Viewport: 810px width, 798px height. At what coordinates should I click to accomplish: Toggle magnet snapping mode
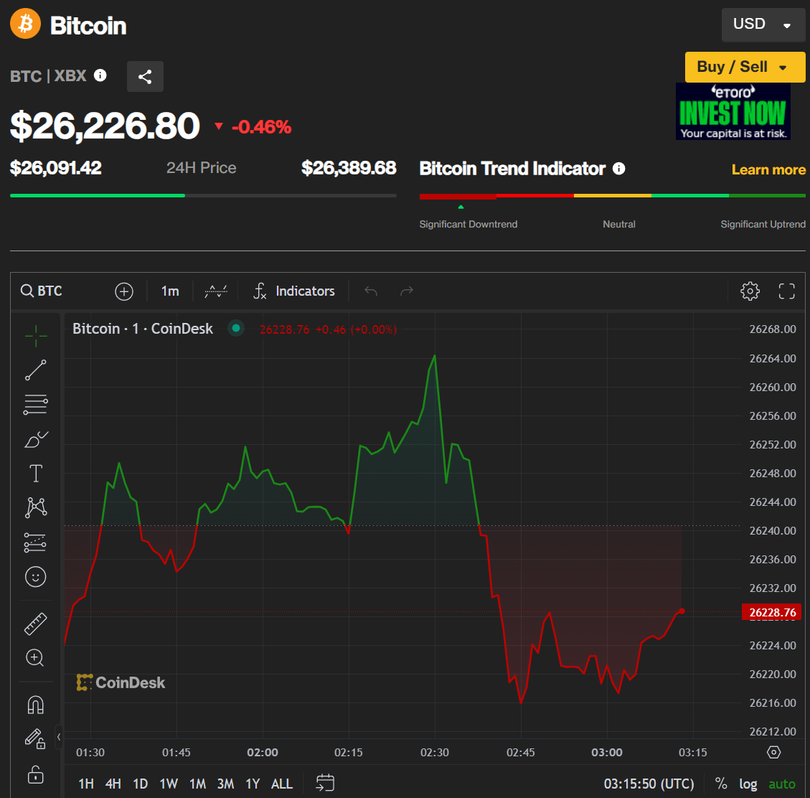coord(36,705)
